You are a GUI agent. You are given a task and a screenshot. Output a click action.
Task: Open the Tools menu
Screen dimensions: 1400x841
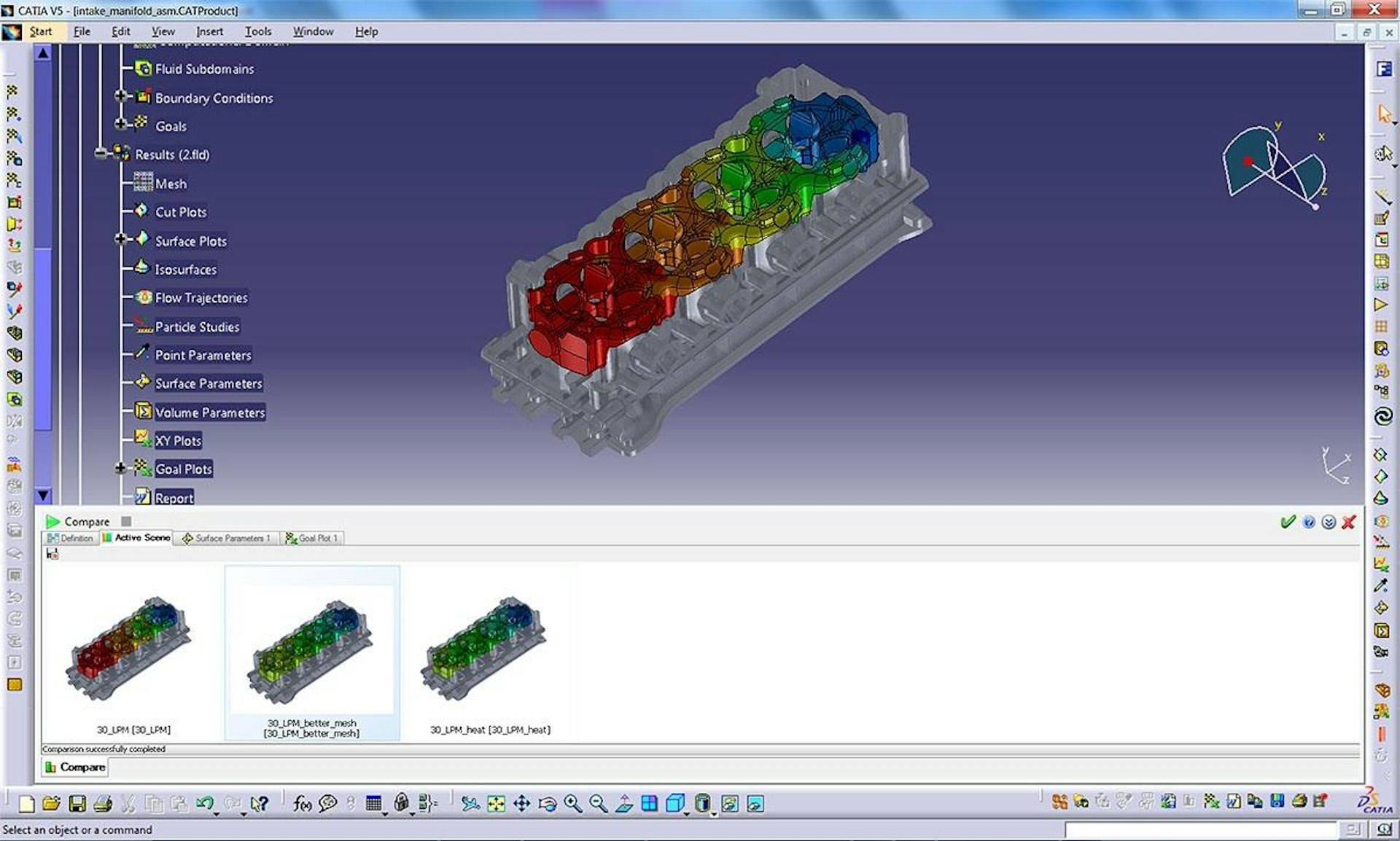click(257, 31)
